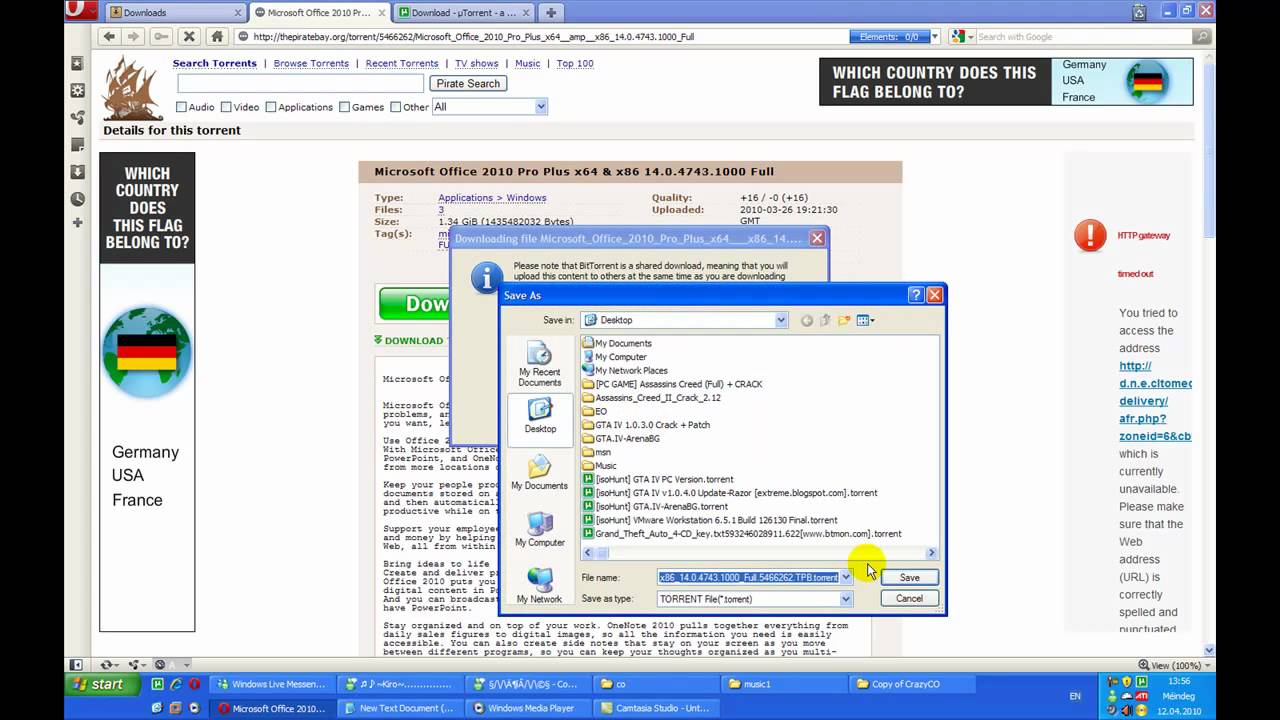Screen dimensions: 1280x720
Task: Open the bookmarks star panel in sidebar
Action: tap(77, 64)
